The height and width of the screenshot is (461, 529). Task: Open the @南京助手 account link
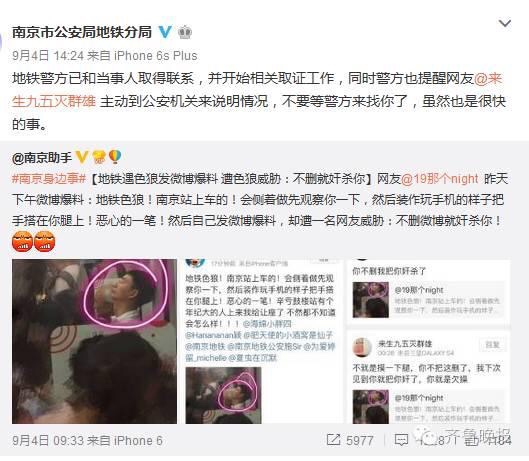tap(42, 158)
